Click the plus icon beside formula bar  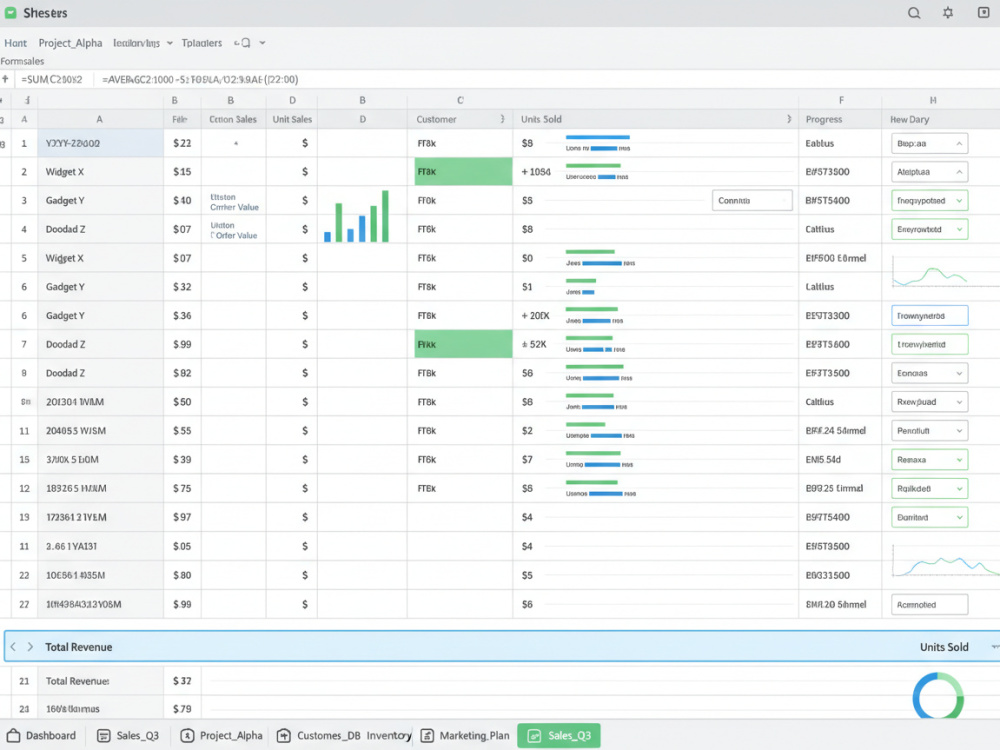5,79
